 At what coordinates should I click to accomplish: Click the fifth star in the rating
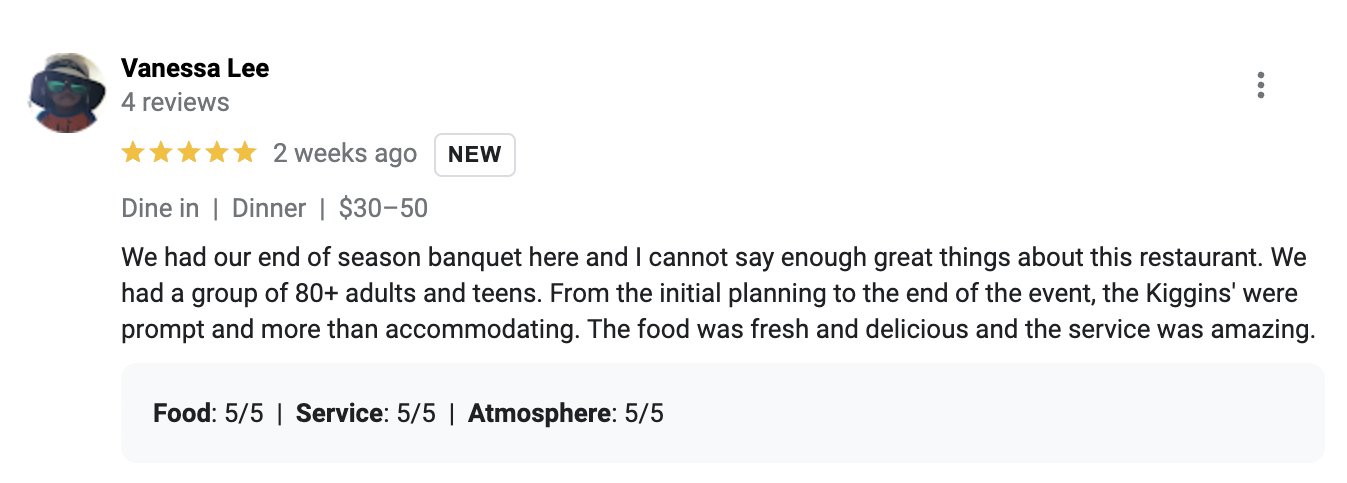[245, 153]
